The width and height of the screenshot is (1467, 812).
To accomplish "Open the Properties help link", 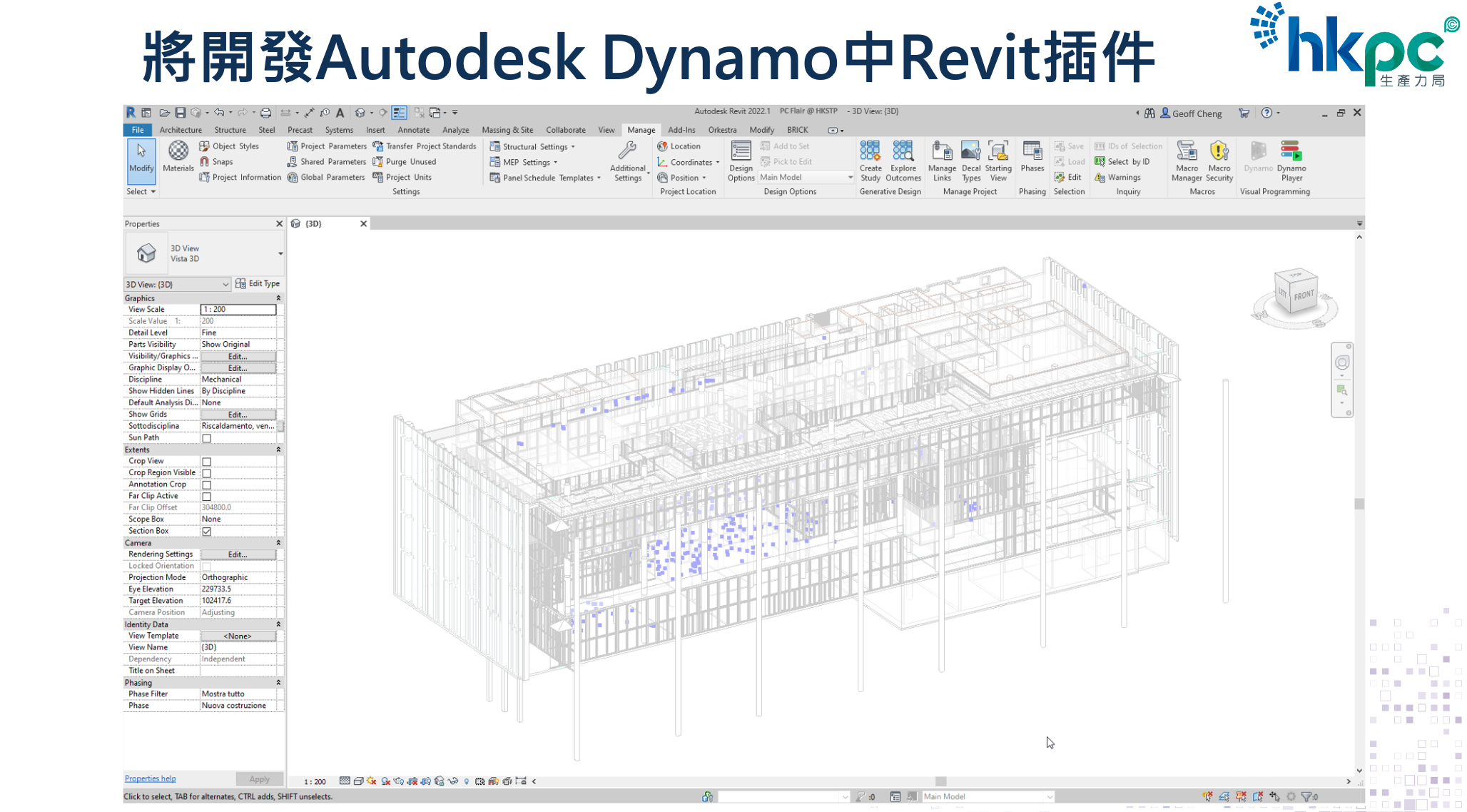I will 150,778.
